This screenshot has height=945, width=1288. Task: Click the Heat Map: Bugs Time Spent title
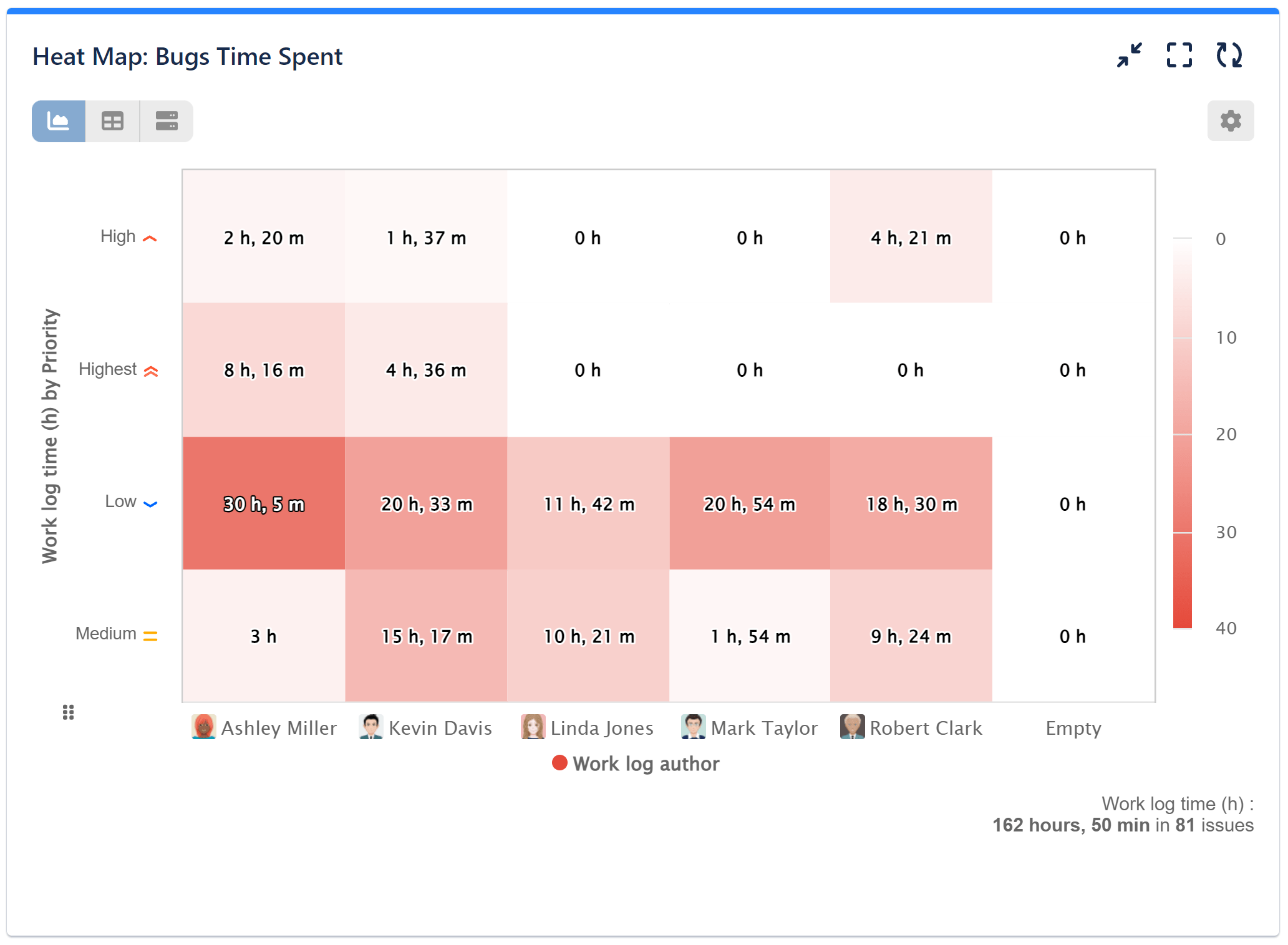pos(188,57)
